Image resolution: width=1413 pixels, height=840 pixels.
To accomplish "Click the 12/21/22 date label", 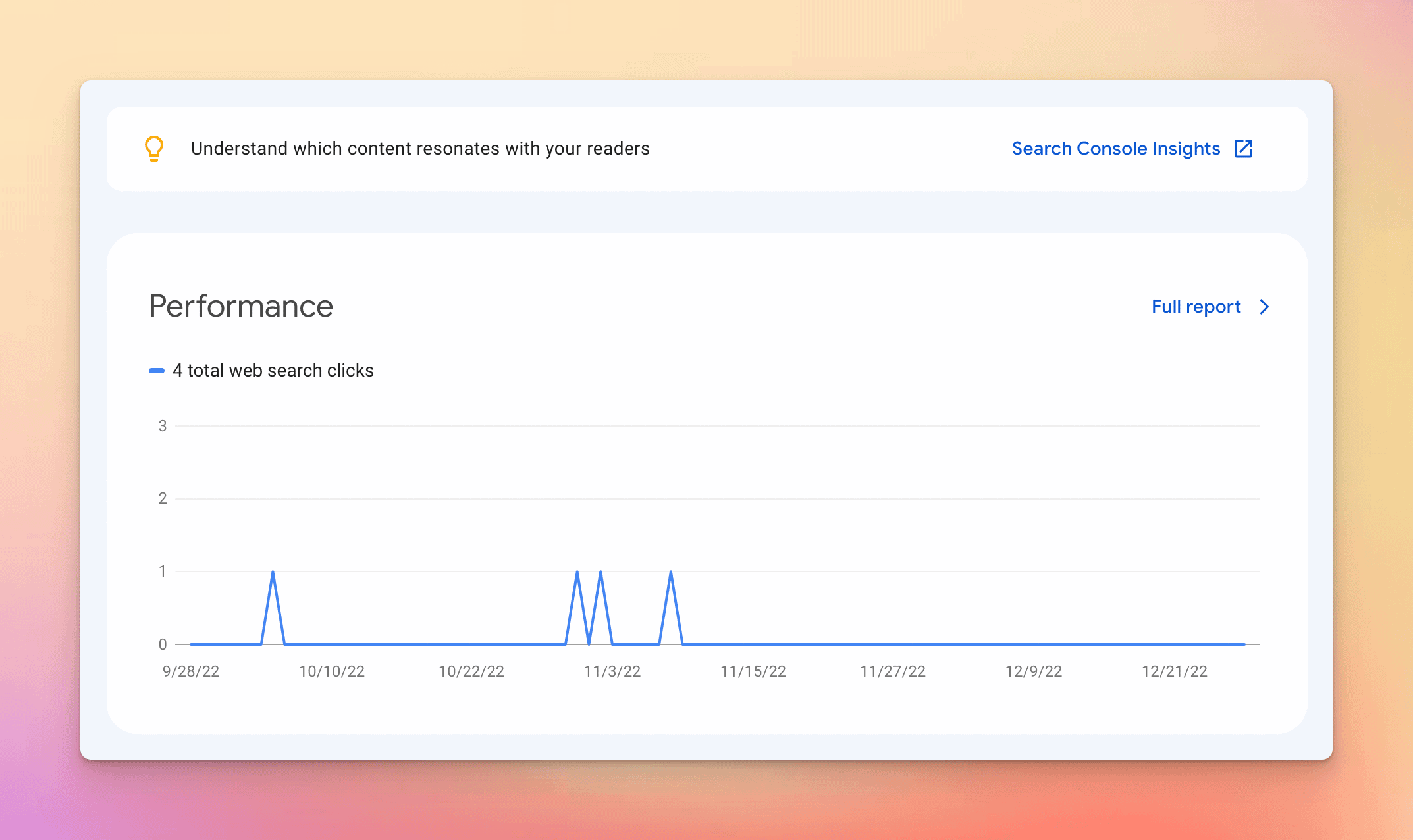I will pos(1175,671).
